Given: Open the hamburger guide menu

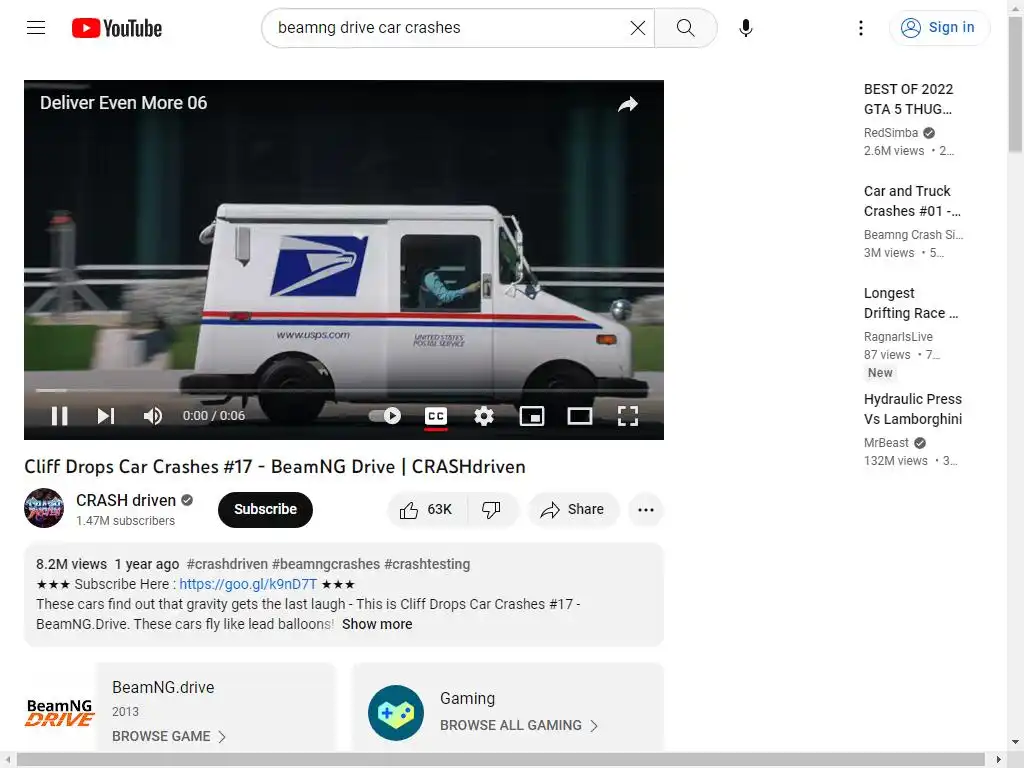Looking at the screenshot, I should pyautogui.click(x=36, y=27).
